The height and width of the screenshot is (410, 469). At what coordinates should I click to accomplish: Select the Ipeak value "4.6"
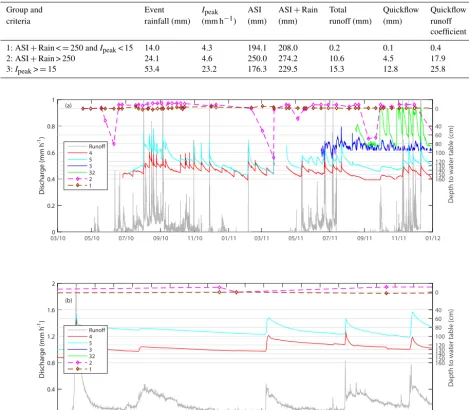207,59
